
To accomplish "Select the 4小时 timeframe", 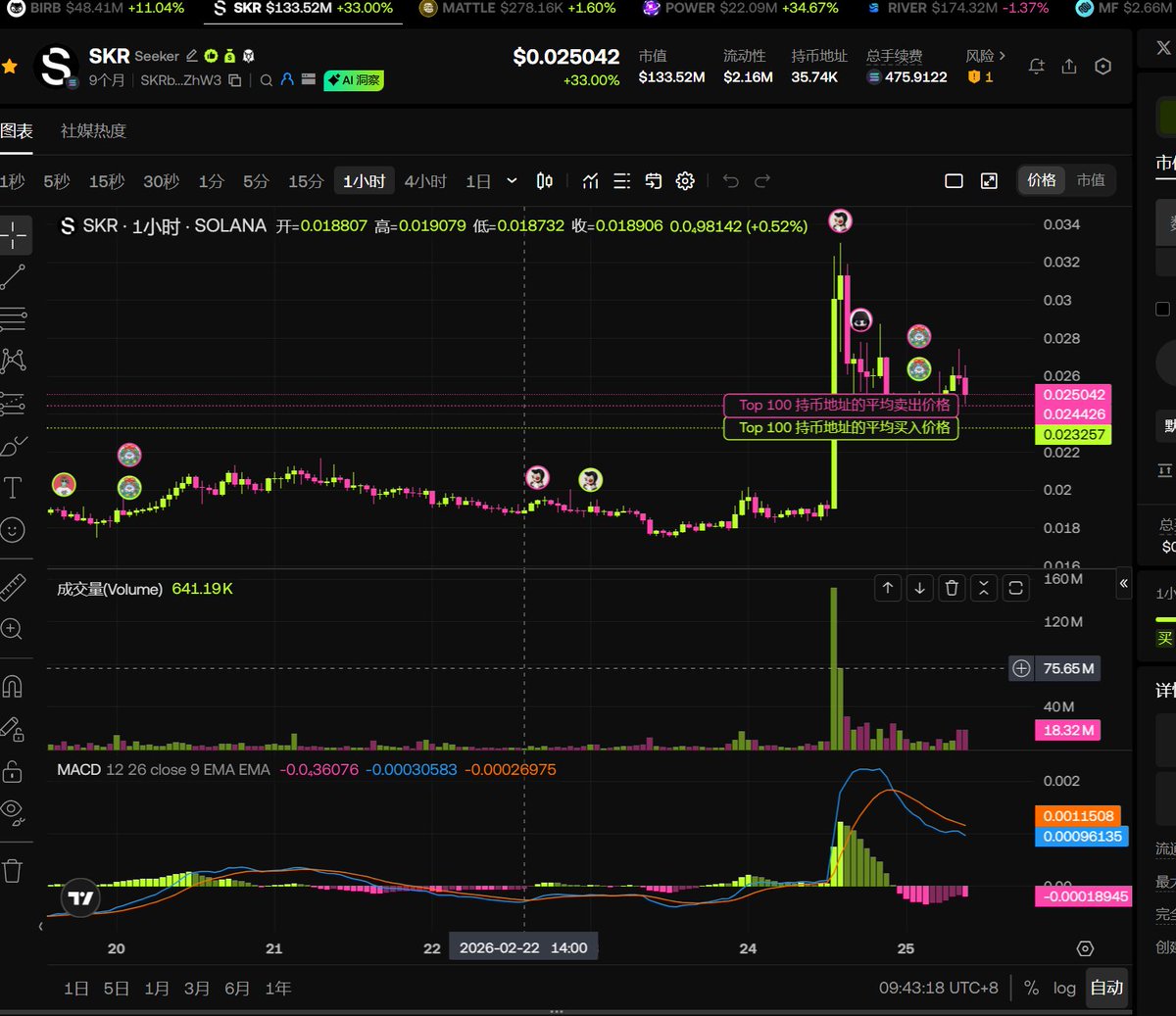I will point(425,181).
